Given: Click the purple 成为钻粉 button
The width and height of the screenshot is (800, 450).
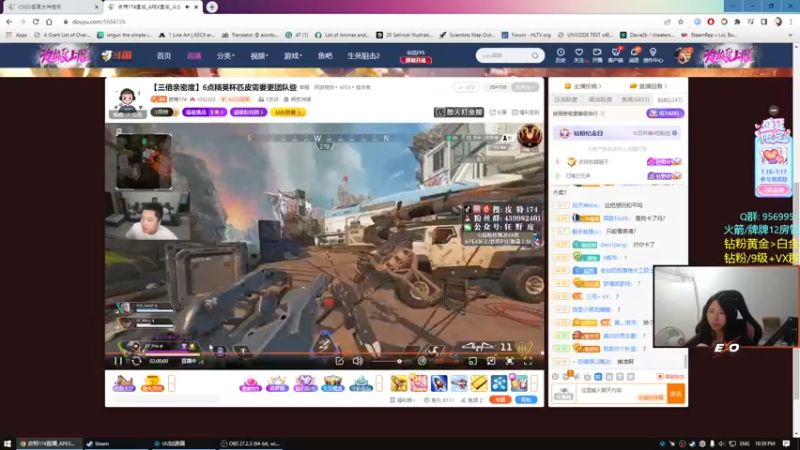Looking at the screenshot, I should [x=665, y=113].
